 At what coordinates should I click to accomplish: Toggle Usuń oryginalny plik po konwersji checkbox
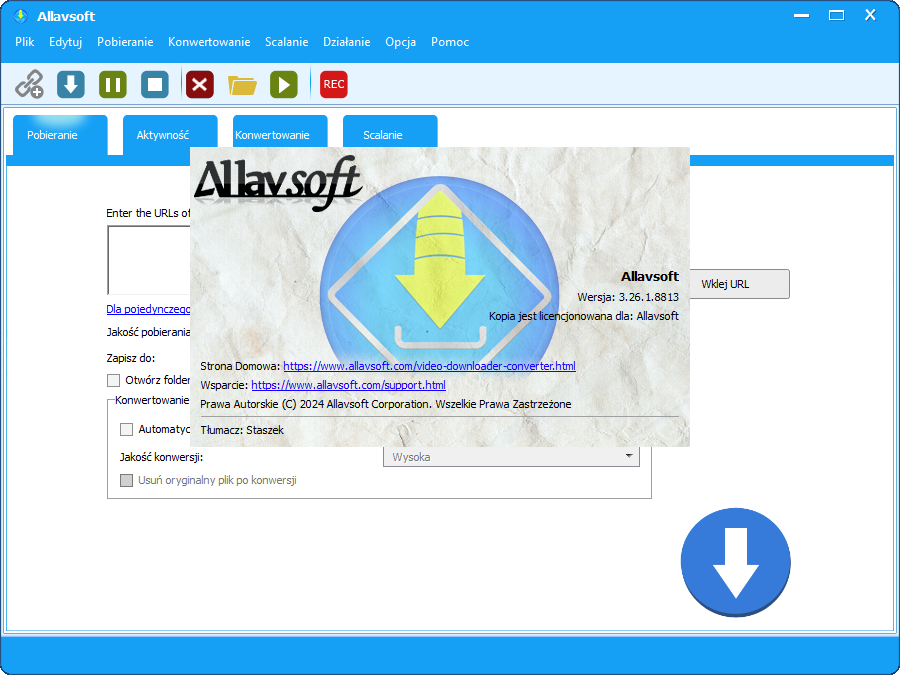coord(126,480)
